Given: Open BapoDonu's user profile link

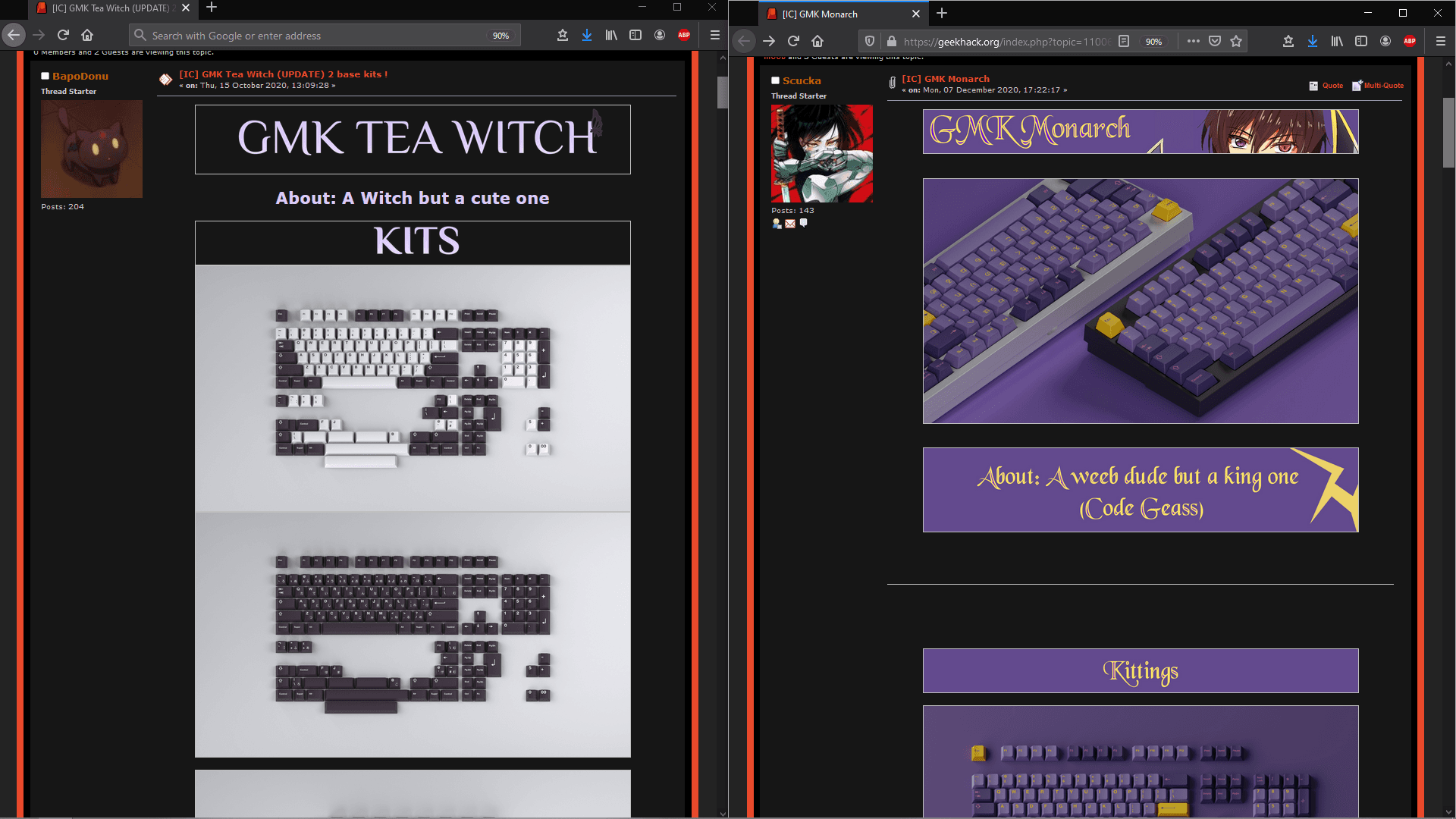Looking at the screenshot, I should 80,77.
